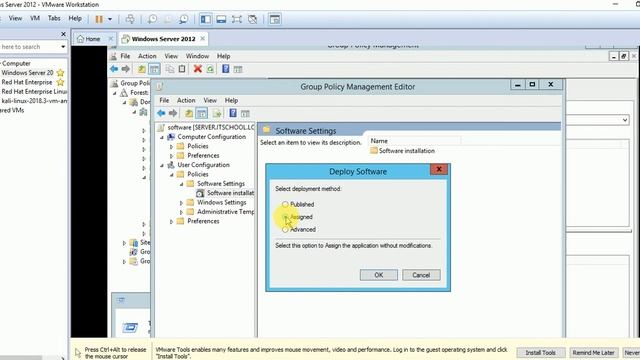Expand Preferences under Computer Configuration
This screenshot has width=640, height=360.
point(171,156)
